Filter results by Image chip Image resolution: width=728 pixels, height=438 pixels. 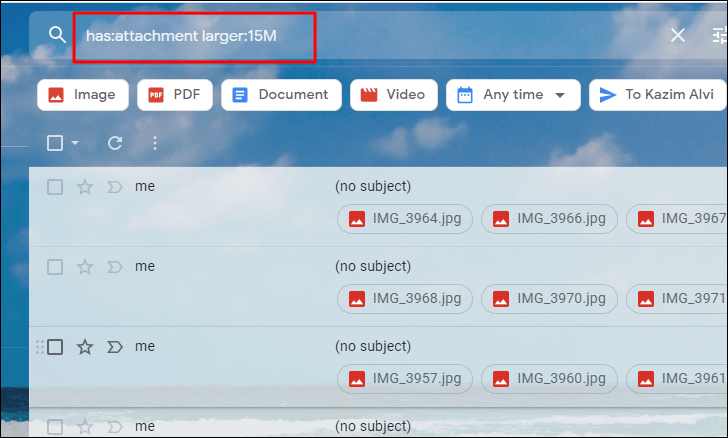coord(83,95)
